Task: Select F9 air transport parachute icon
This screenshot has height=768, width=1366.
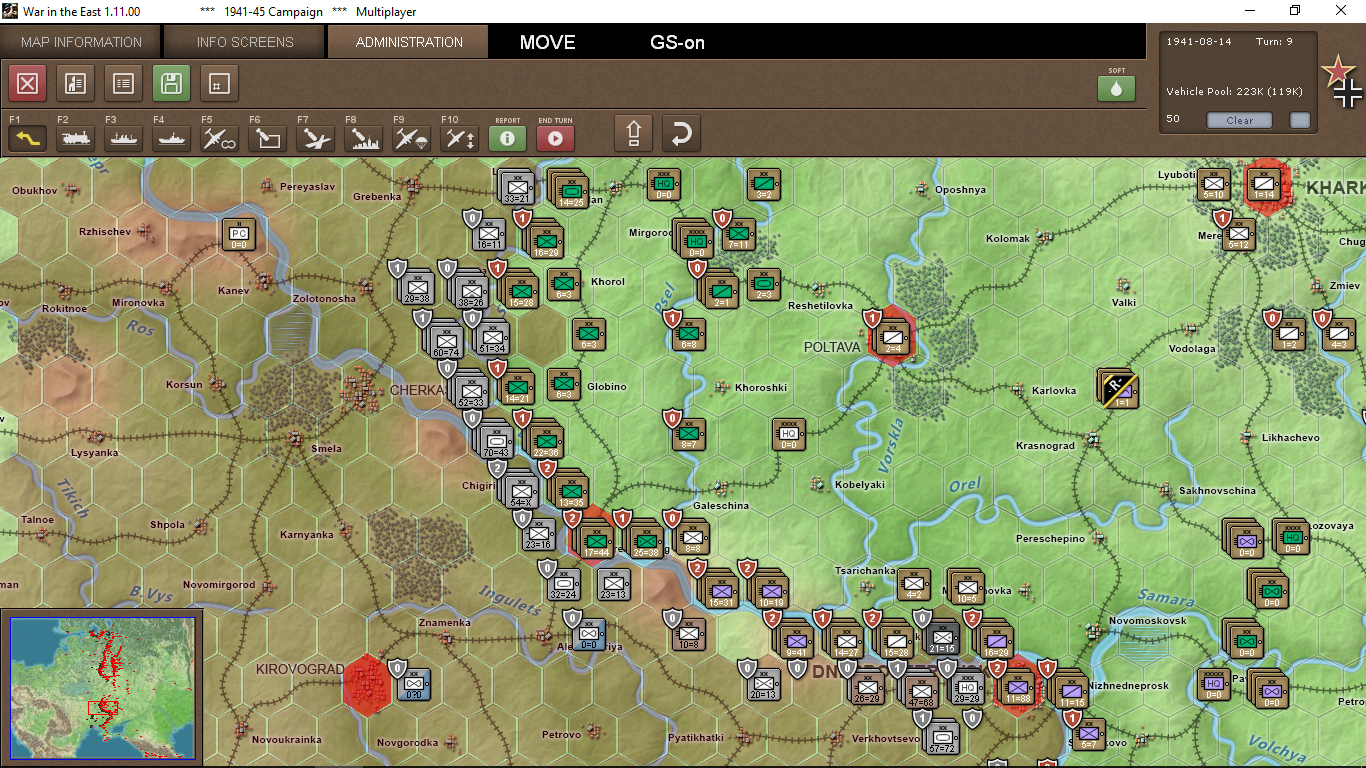Action: [x=411, y=138]
